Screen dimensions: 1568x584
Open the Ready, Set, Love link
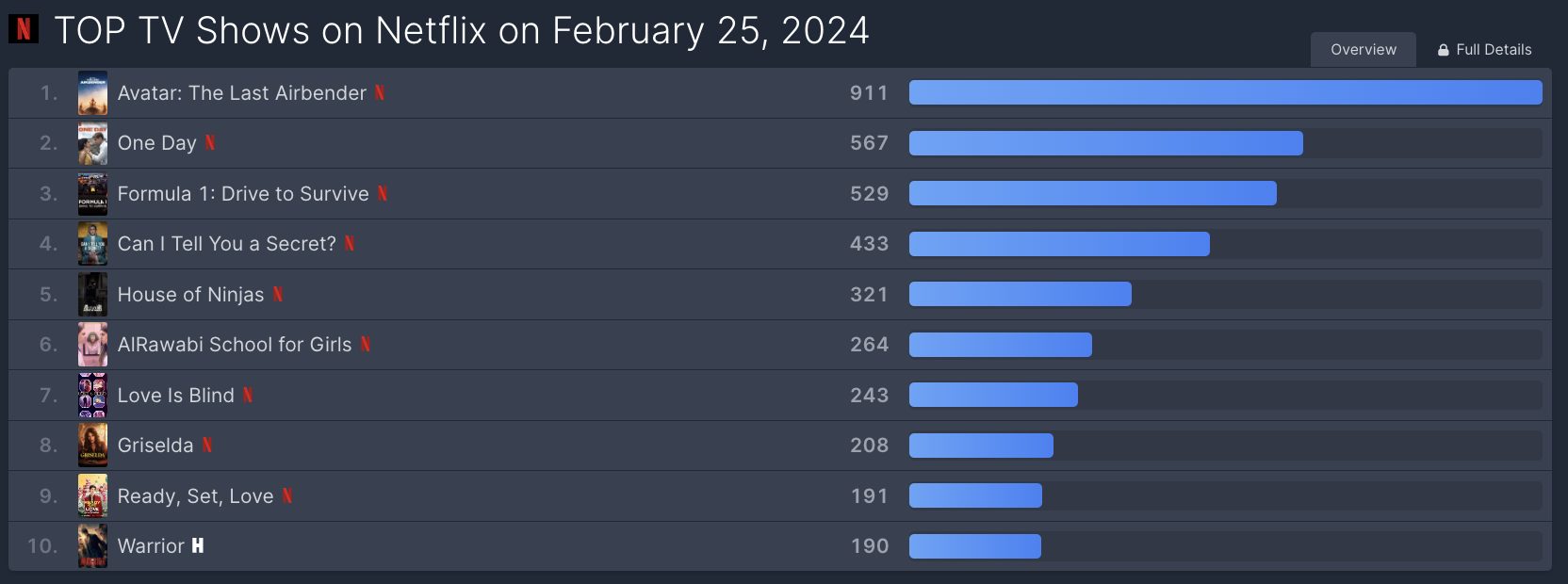[196, 496]
